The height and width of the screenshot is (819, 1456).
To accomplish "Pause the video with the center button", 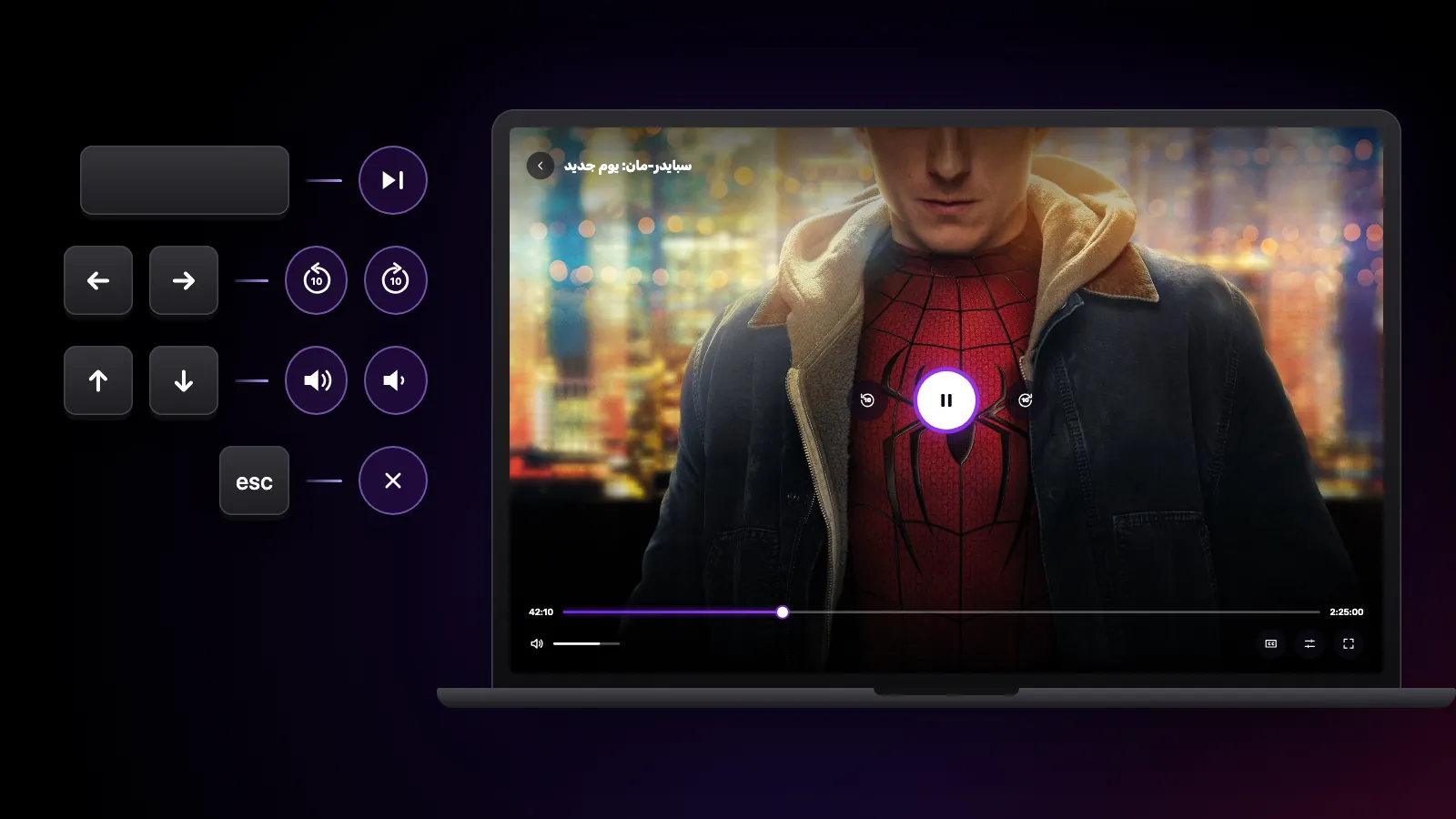I will coord(946,400).
